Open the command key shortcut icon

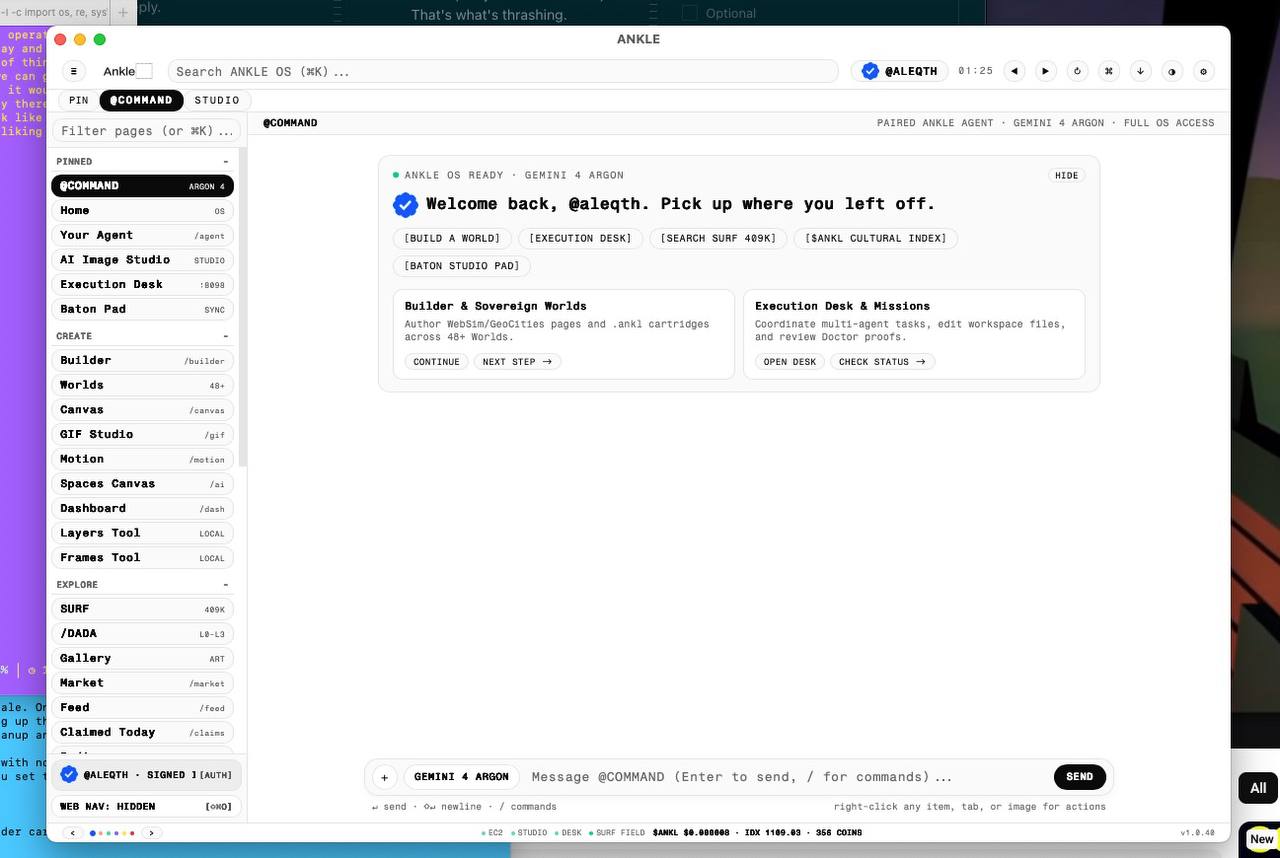(x=1109, y=71)
